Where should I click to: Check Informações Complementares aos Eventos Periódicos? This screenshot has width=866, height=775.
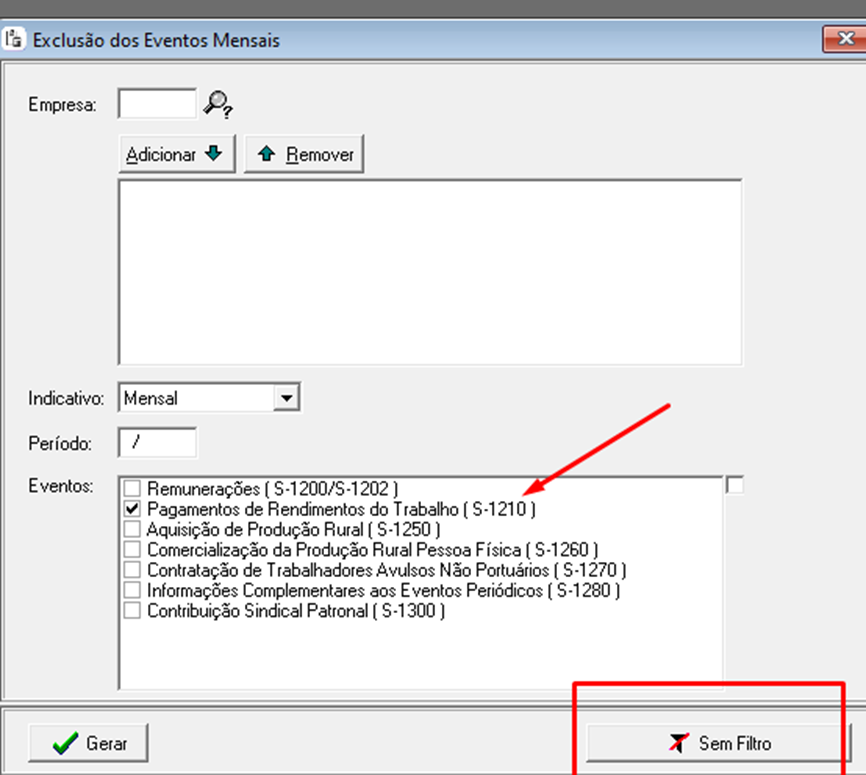pyautogui.click(x=132, y=590)
